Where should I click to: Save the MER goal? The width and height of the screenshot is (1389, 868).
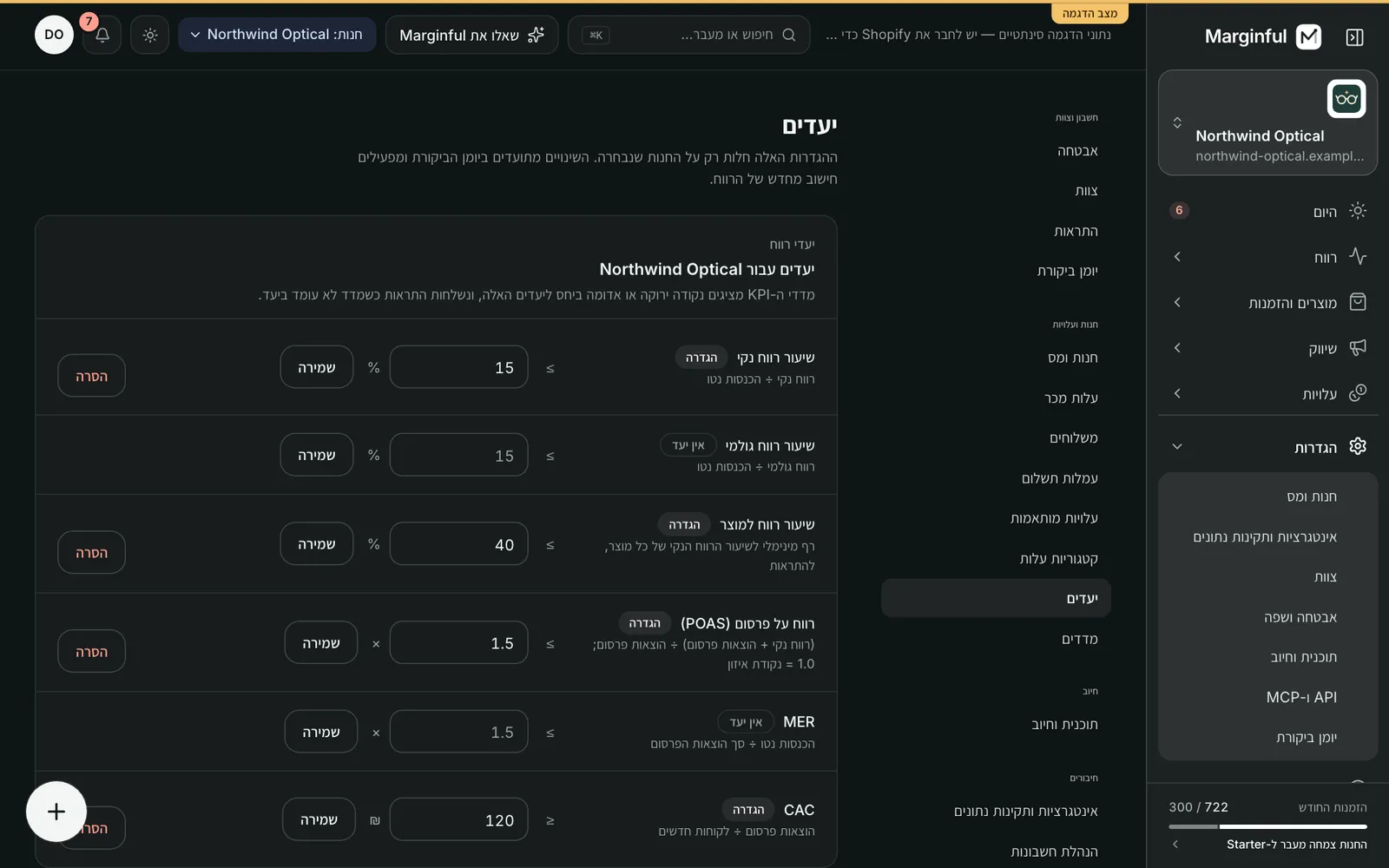(x=321, y=732)
